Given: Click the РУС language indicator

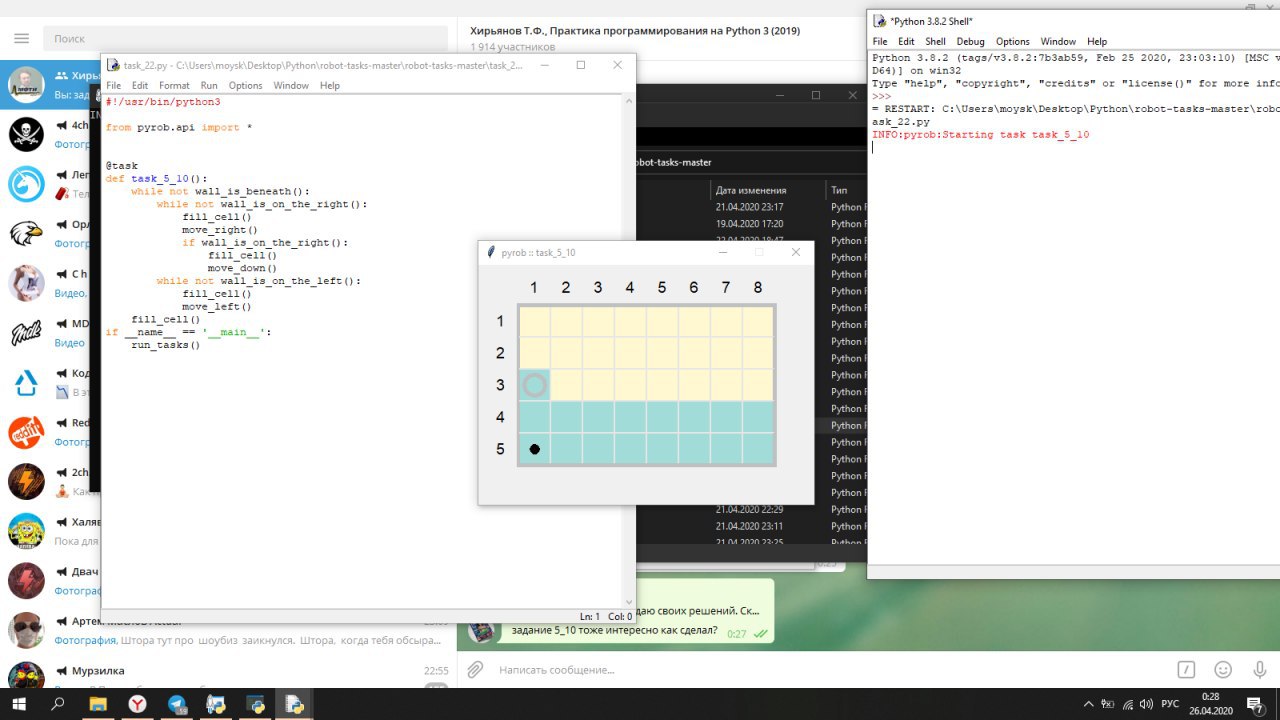Looking at the screenshot, I should click(1169, 705).
